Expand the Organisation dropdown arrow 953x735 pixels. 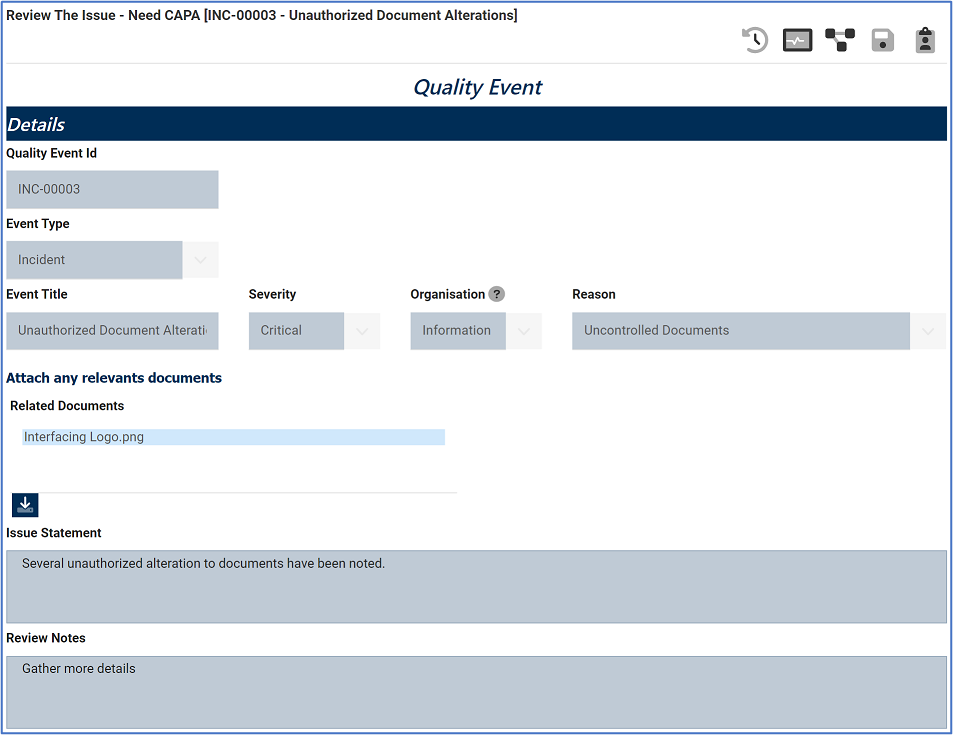(x=524, y=331)
